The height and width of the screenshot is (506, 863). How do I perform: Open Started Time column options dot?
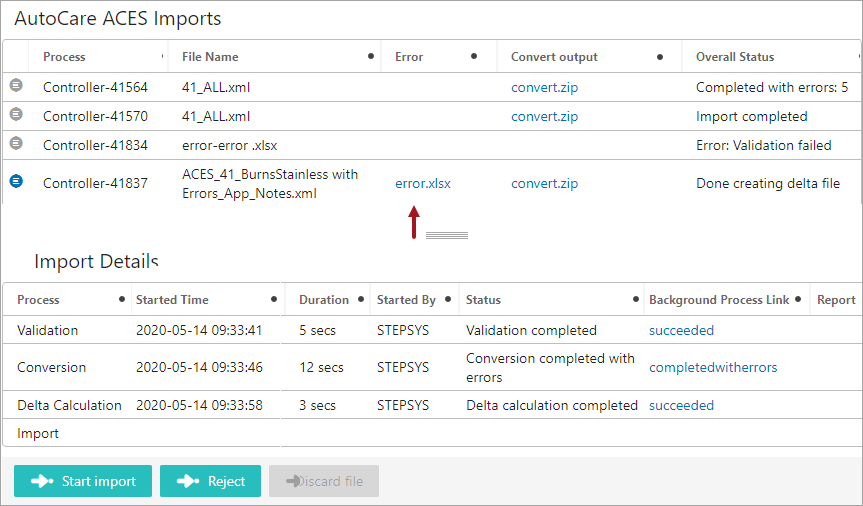click(274, 299)
